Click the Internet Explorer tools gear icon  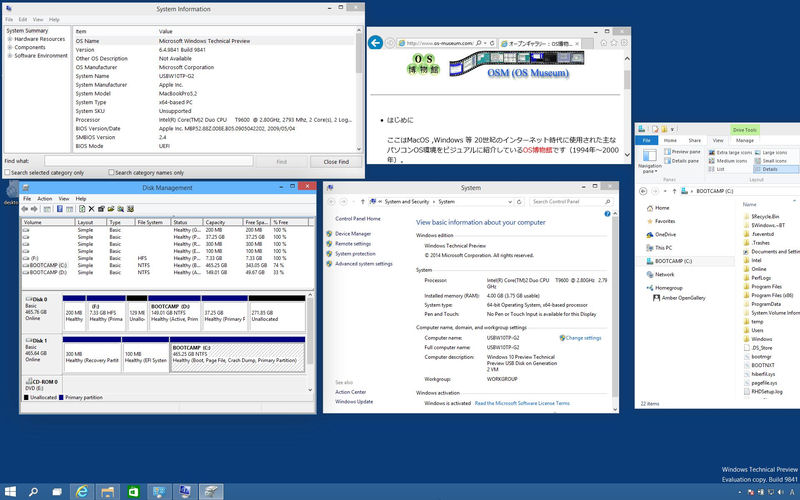click(x=624, y=43)
